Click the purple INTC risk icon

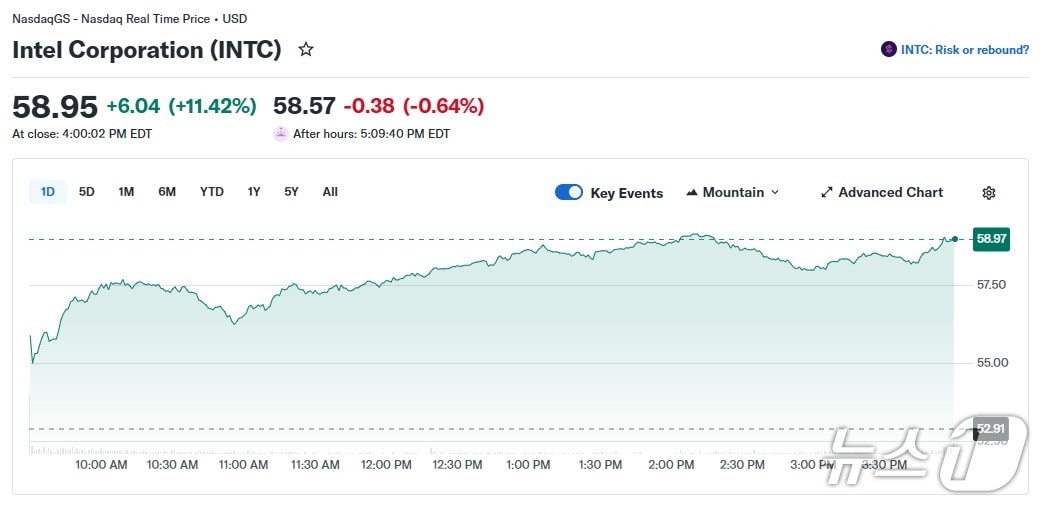(x=888, y=50)
